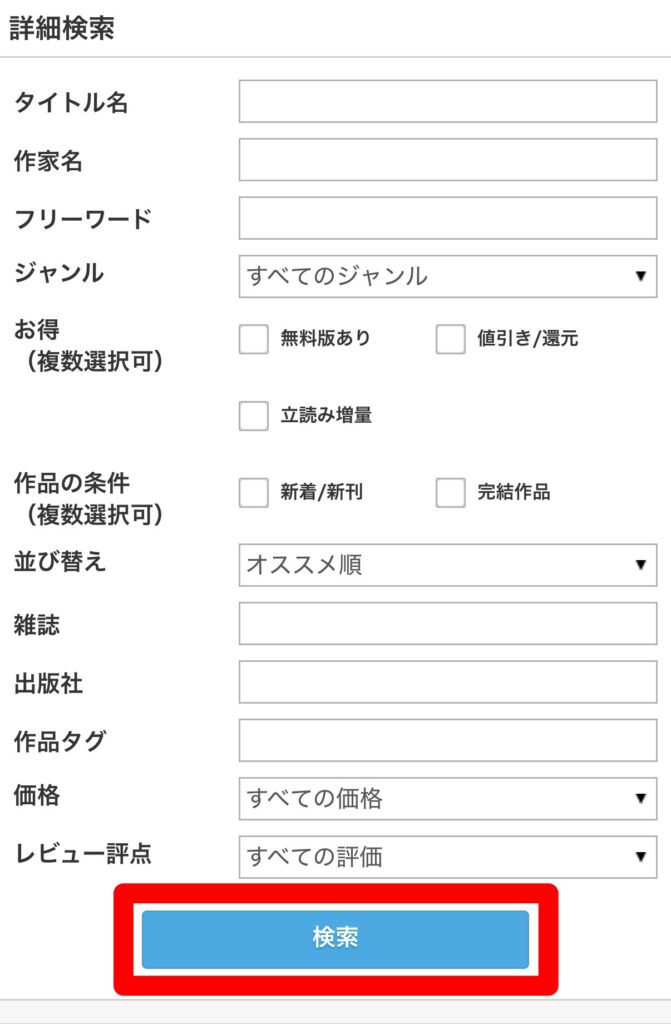Select the 新着/新刊 checkbox
This screenshot has width=671, height=1024.
click(x=254, y=492)
